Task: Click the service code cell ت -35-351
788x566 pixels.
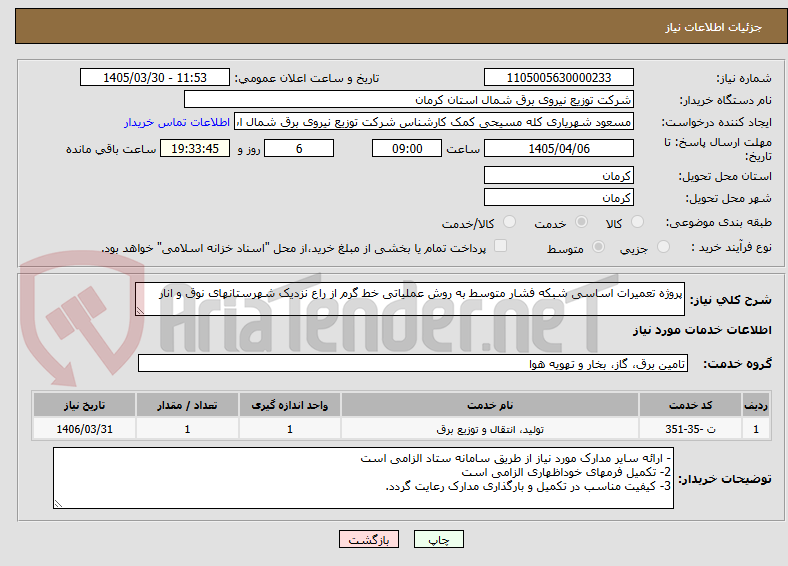Action: 691,429
